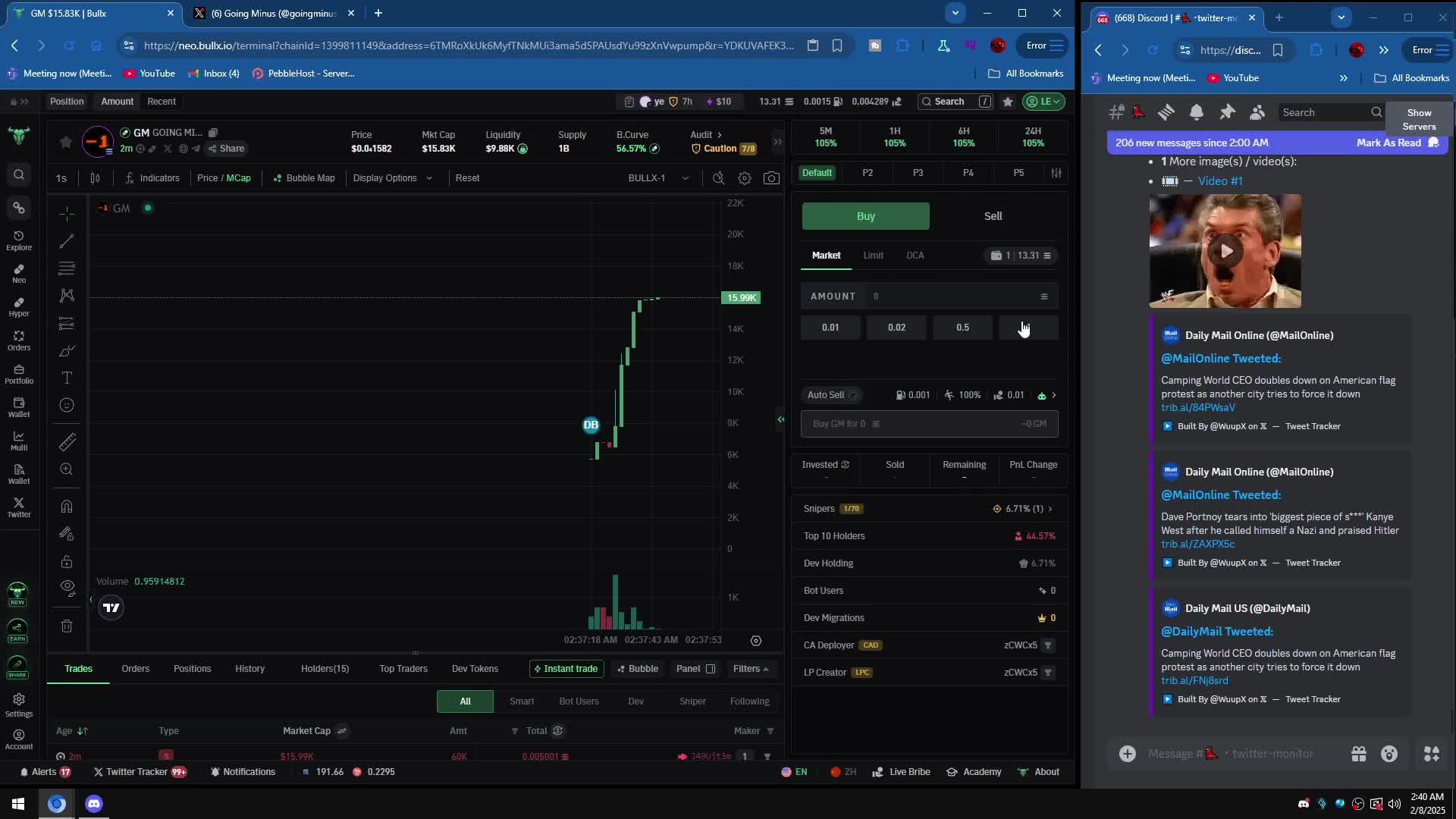Open Hyper page in sidebar
Viewport: 1456px width, 819px height.
click(x=19, y=307)
